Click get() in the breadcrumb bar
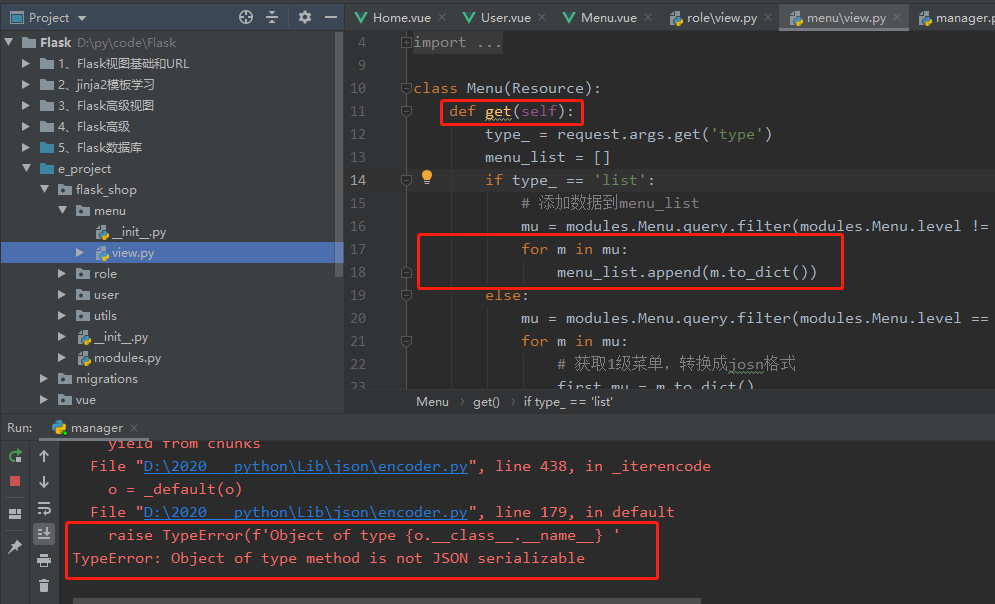The image size is (995, 604). pos(486,402)
